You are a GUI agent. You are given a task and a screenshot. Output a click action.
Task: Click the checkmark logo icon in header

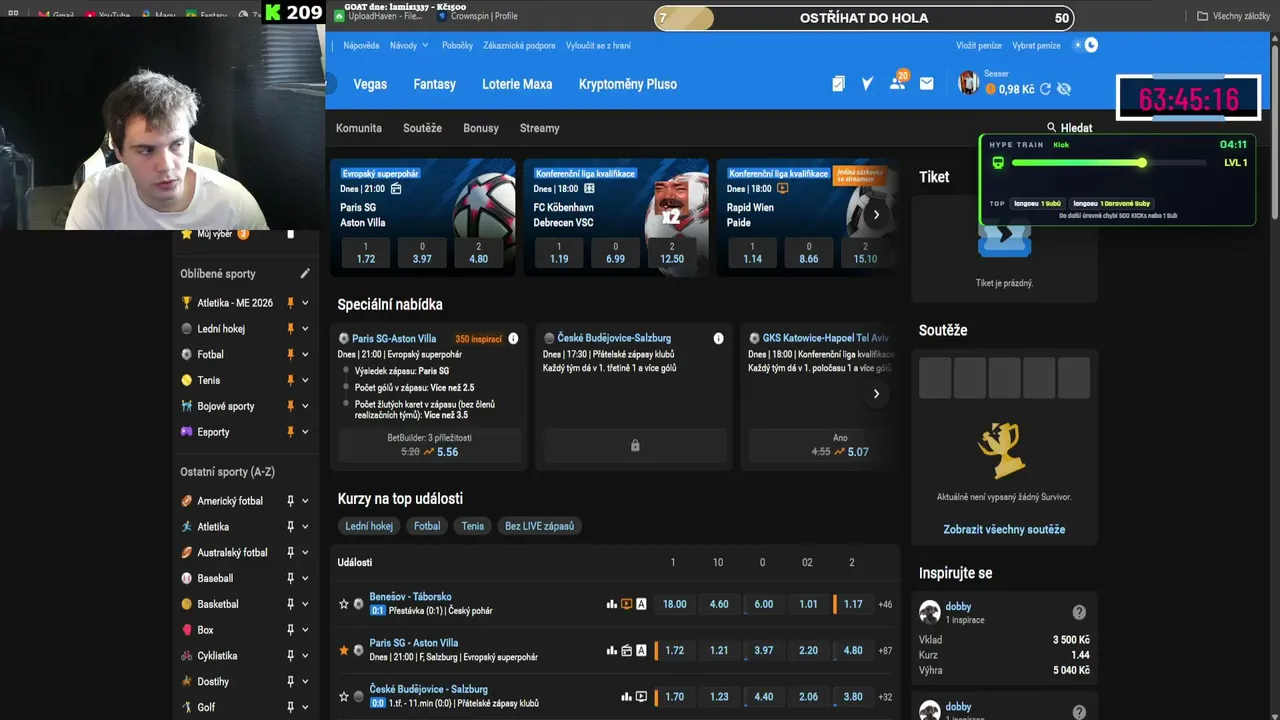[x=868, y=84]
